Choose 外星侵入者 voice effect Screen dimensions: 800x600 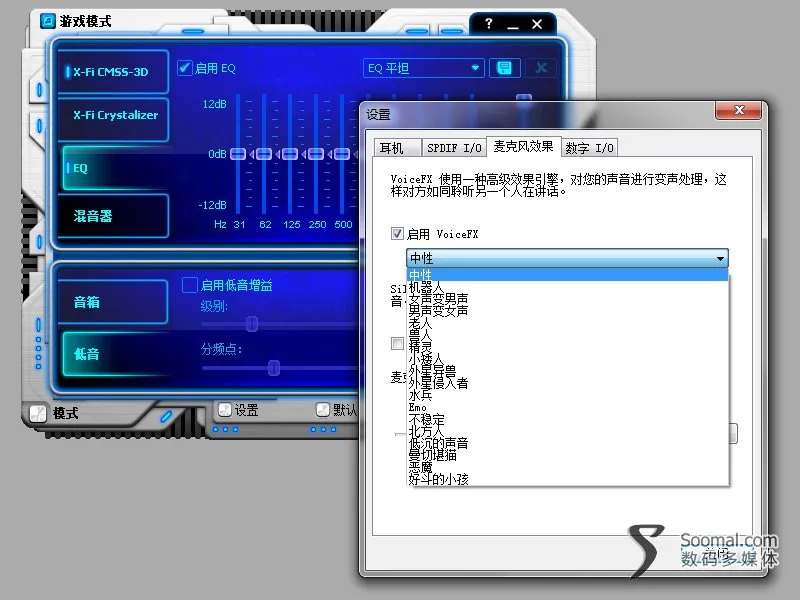pyautogui.click(x=567, y=383)
